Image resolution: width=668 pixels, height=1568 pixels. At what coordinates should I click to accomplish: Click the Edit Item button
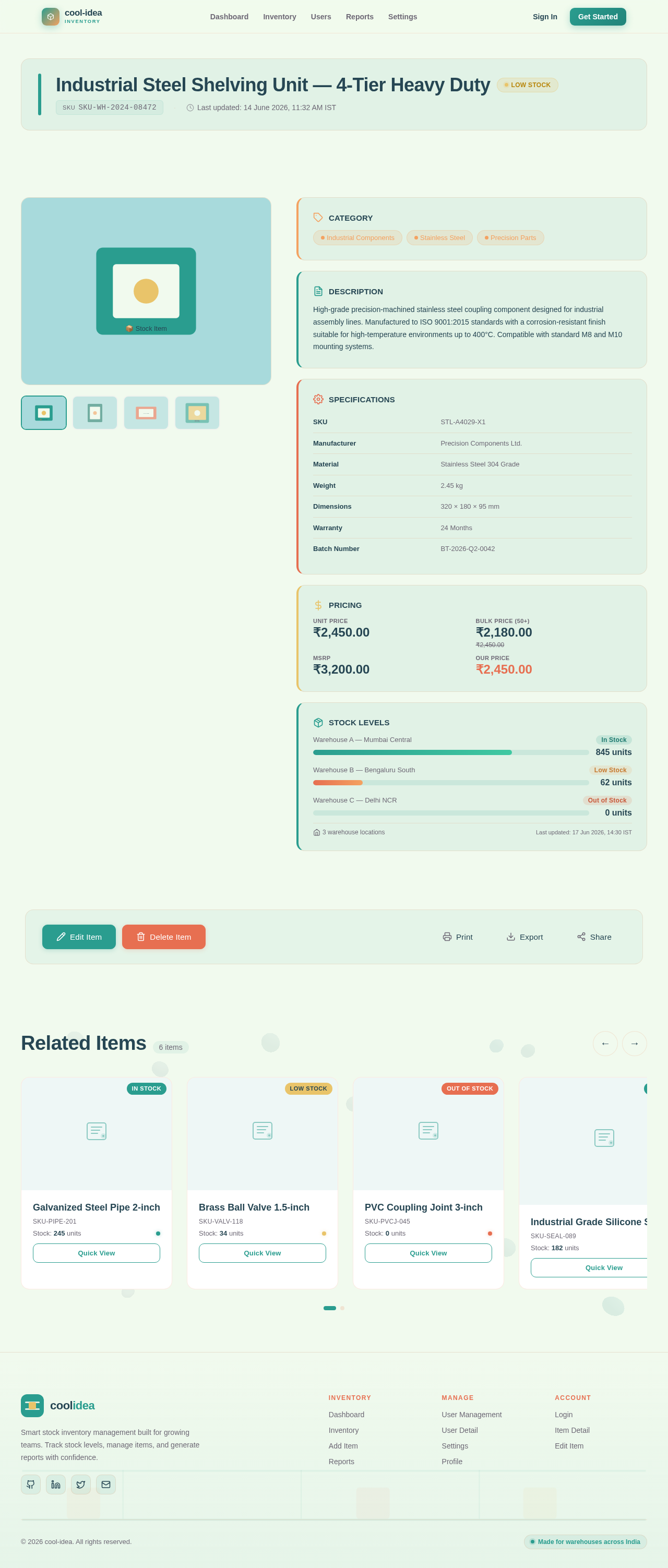(79, 937)
